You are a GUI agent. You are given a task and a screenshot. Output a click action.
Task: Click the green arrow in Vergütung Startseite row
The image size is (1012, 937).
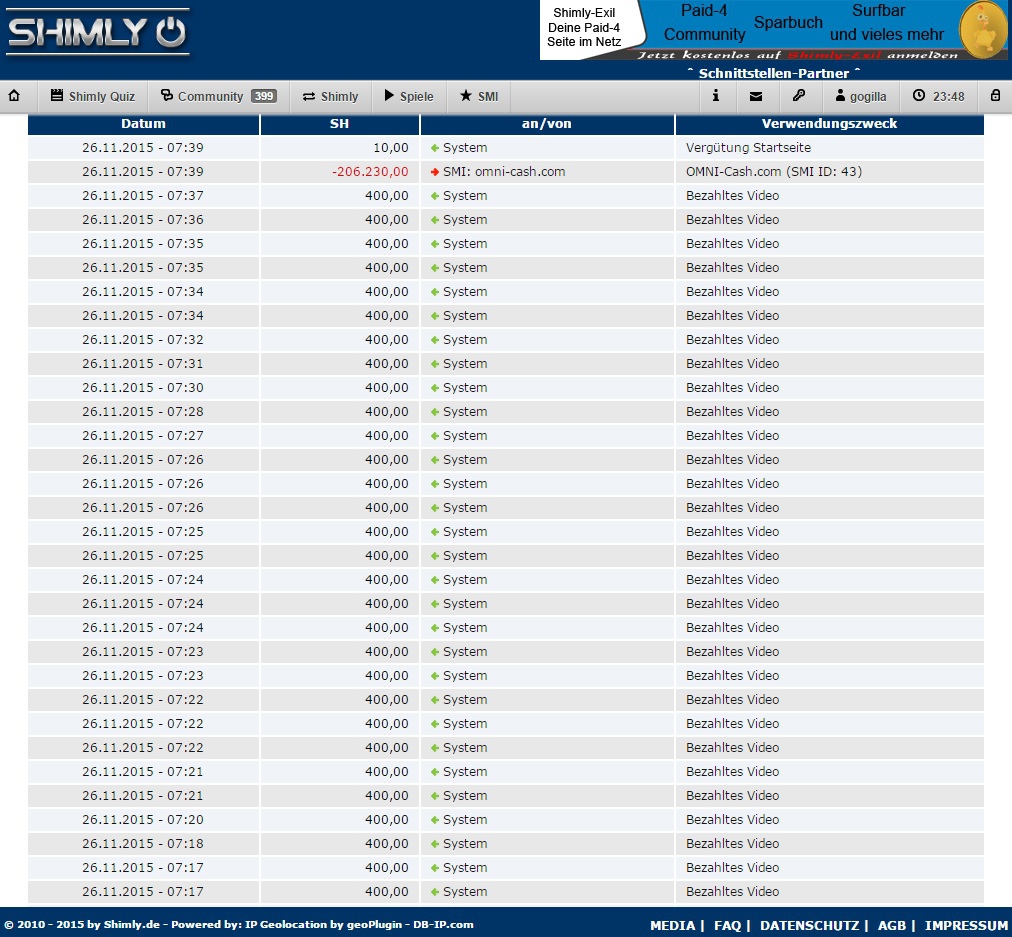[435, 148]
